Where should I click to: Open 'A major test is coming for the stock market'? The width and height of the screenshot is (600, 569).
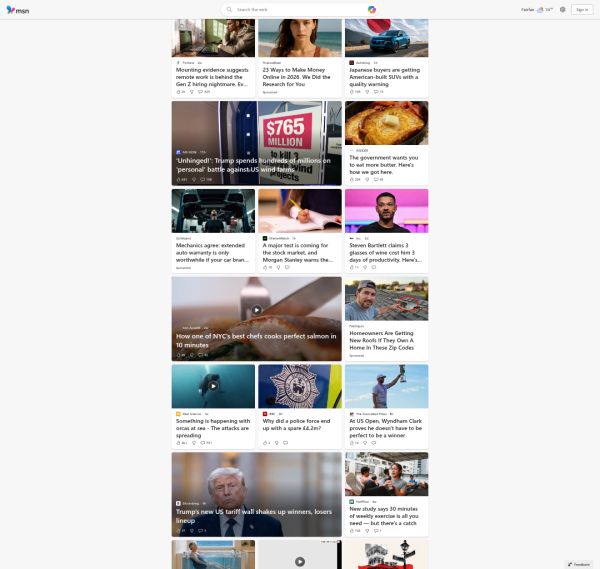tap(298, 253)
